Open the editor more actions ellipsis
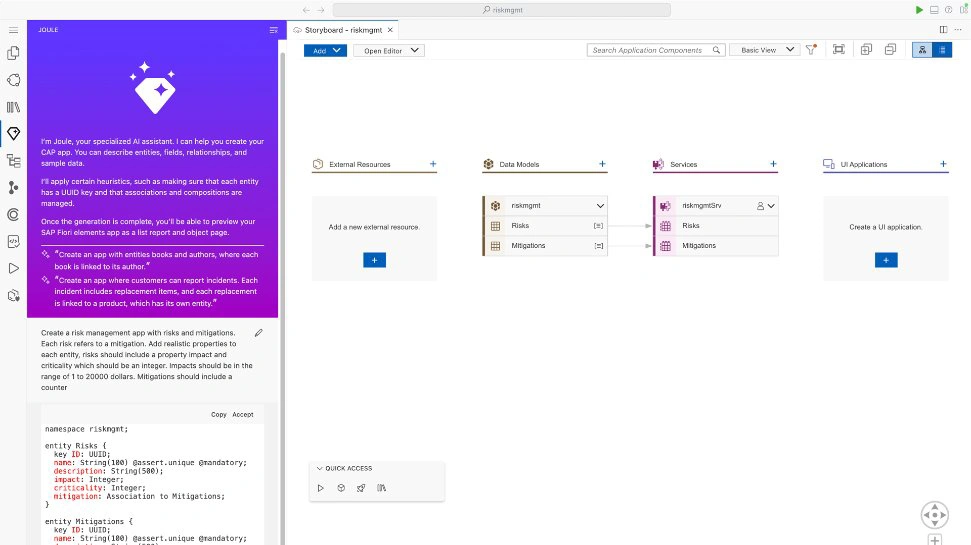The image size is (971, 545). [x=958, y=30]
